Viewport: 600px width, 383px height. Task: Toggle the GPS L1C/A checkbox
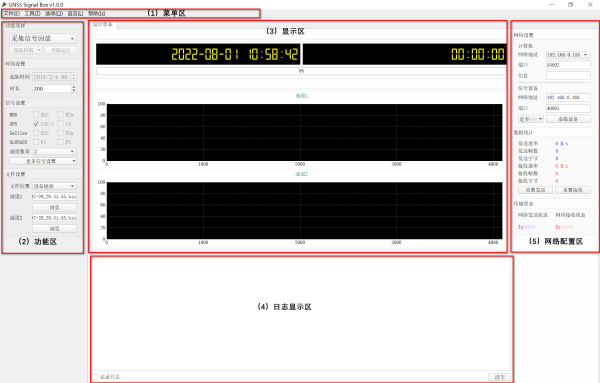[x=36, y=124]
